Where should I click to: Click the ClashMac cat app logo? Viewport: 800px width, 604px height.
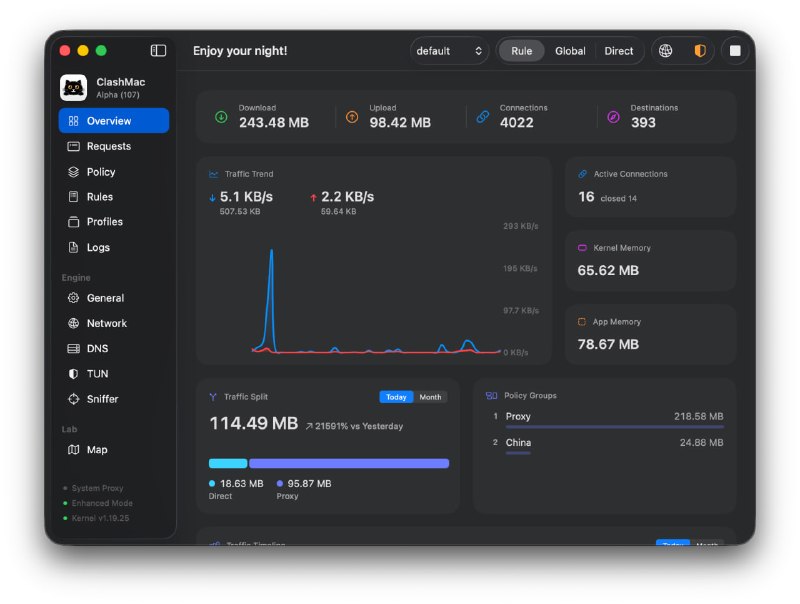[73, 88]
